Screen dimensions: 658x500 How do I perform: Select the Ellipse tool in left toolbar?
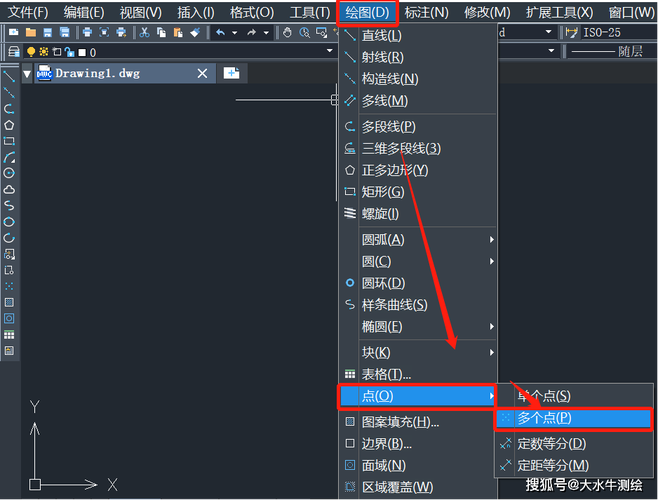click(9, 222)
